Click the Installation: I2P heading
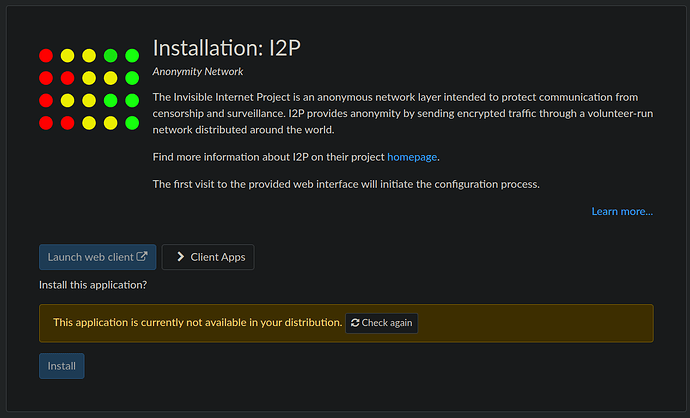This screenshot has width=690, height=418. (227, 48)
